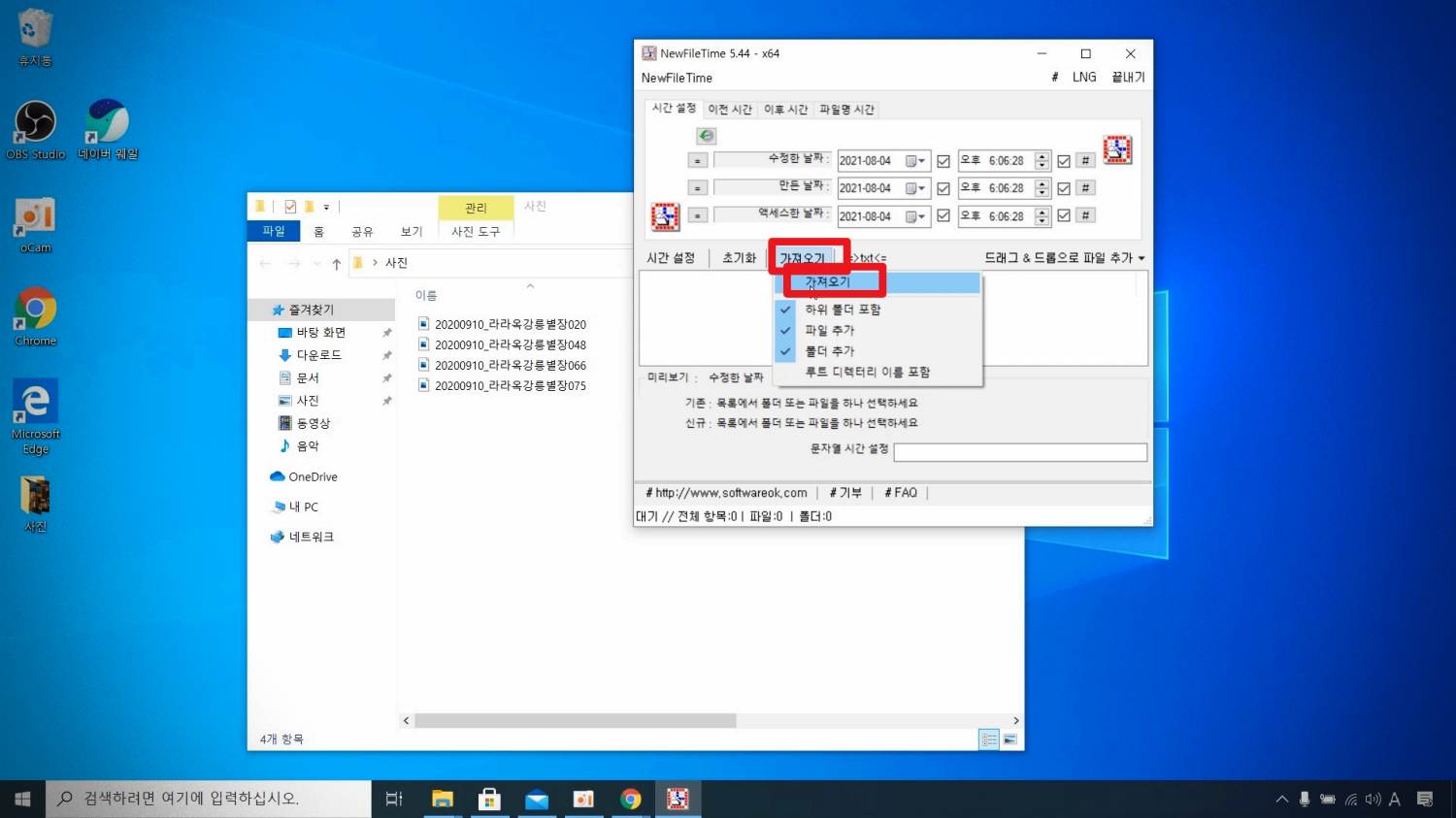Click the 문자열 시간 설정 input field
Screen dimensions: 1456x818
coord(1020,452)
